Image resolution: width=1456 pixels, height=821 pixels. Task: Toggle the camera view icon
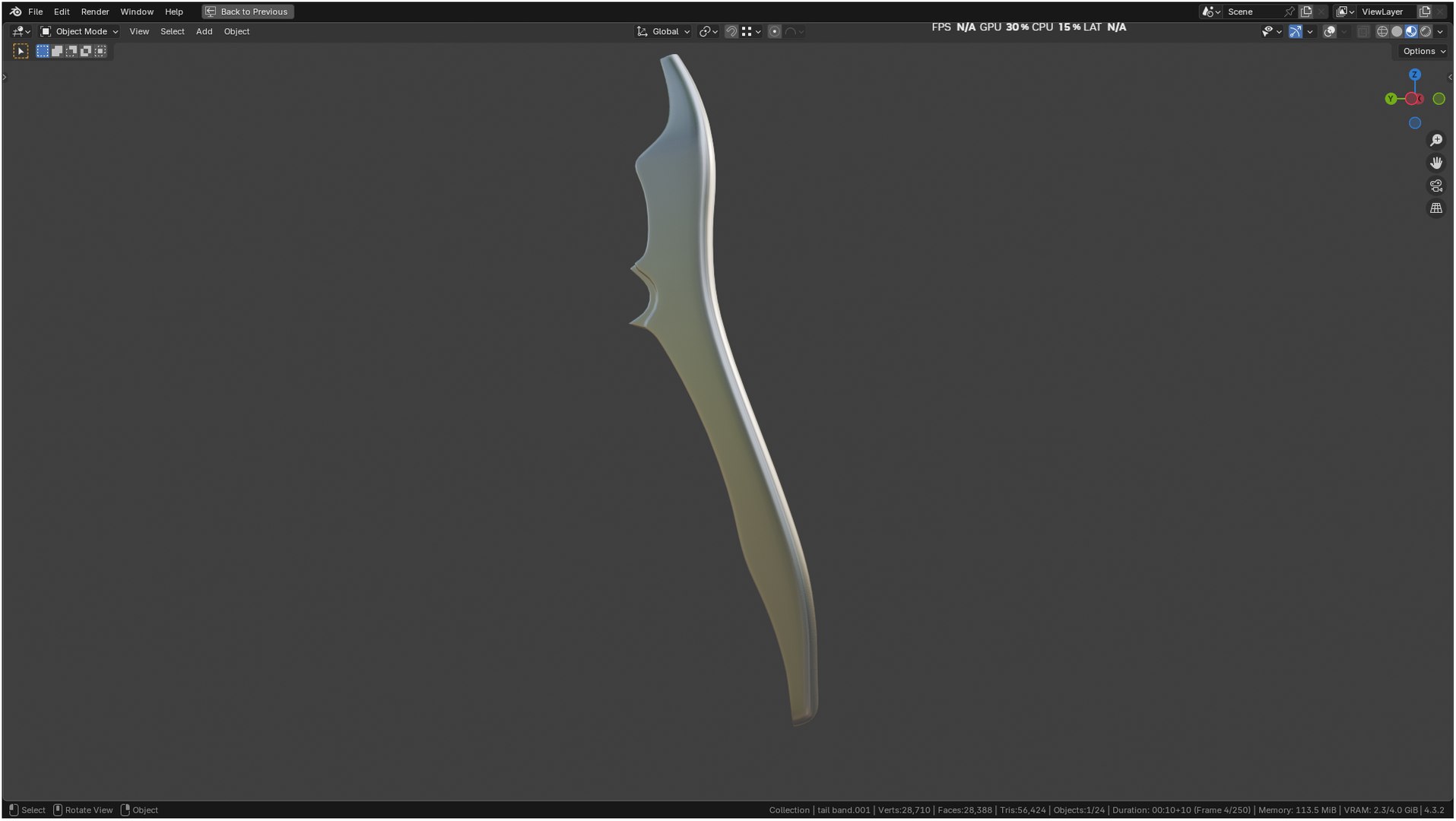(1435, 185)
